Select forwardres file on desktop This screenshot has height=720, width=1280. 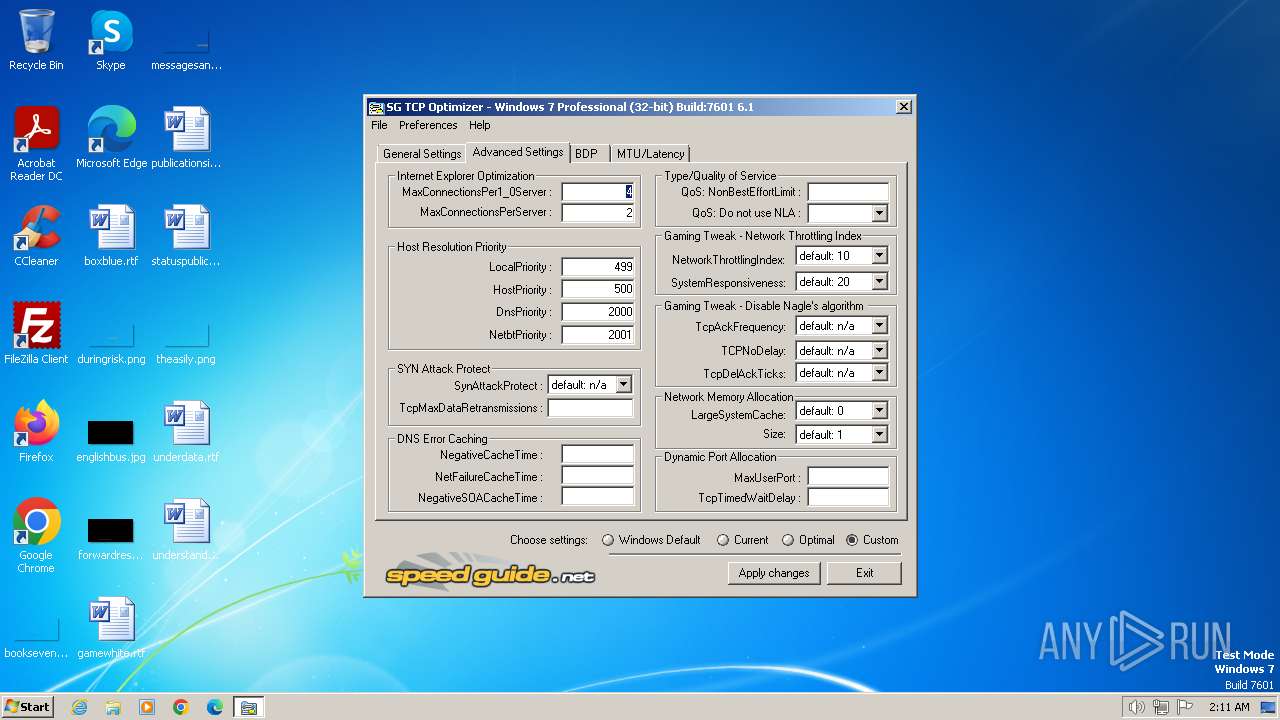[111, 538]
